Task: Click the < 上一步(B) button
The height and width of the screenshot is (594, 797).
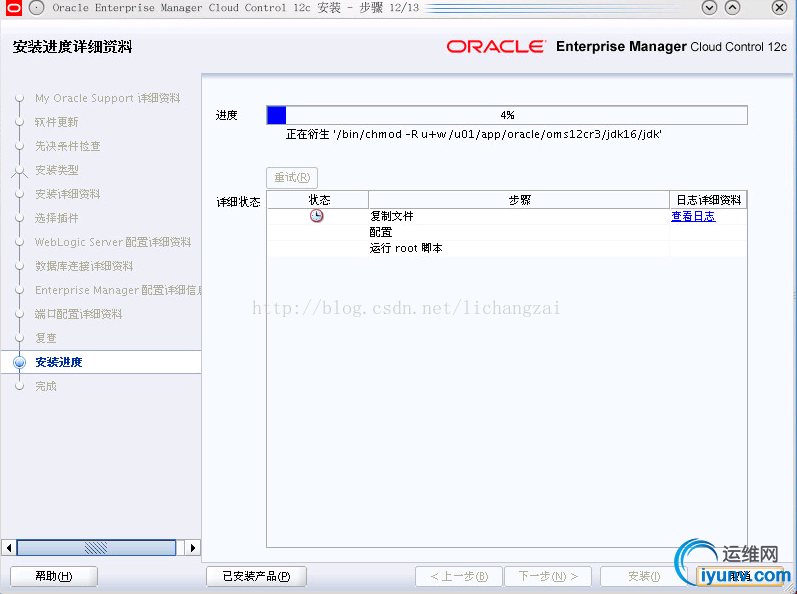Action: pos(459,576)
